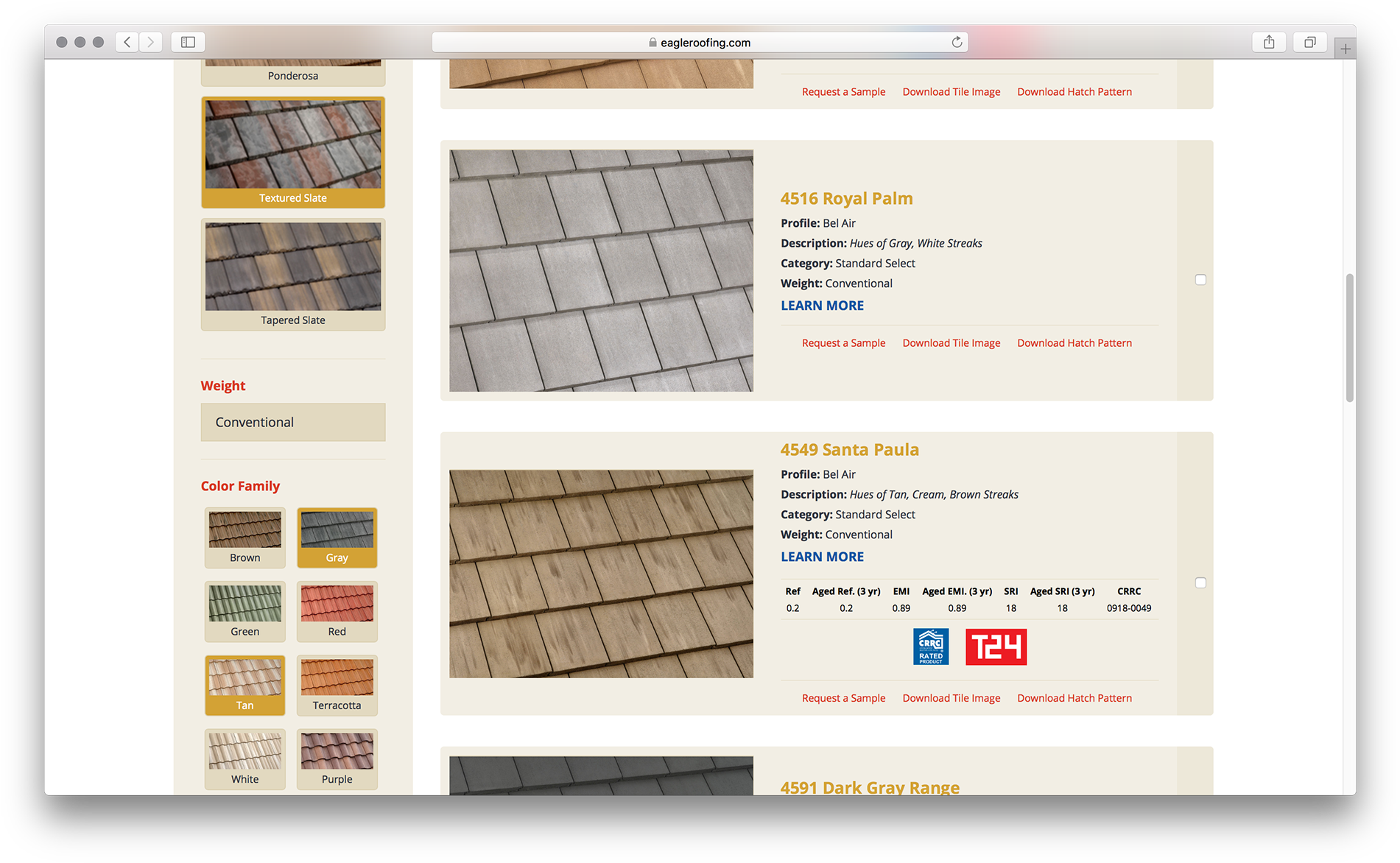This screenshot has height=863, width=1400.
Task: Select the Green color family swatch
Action: 245,611
